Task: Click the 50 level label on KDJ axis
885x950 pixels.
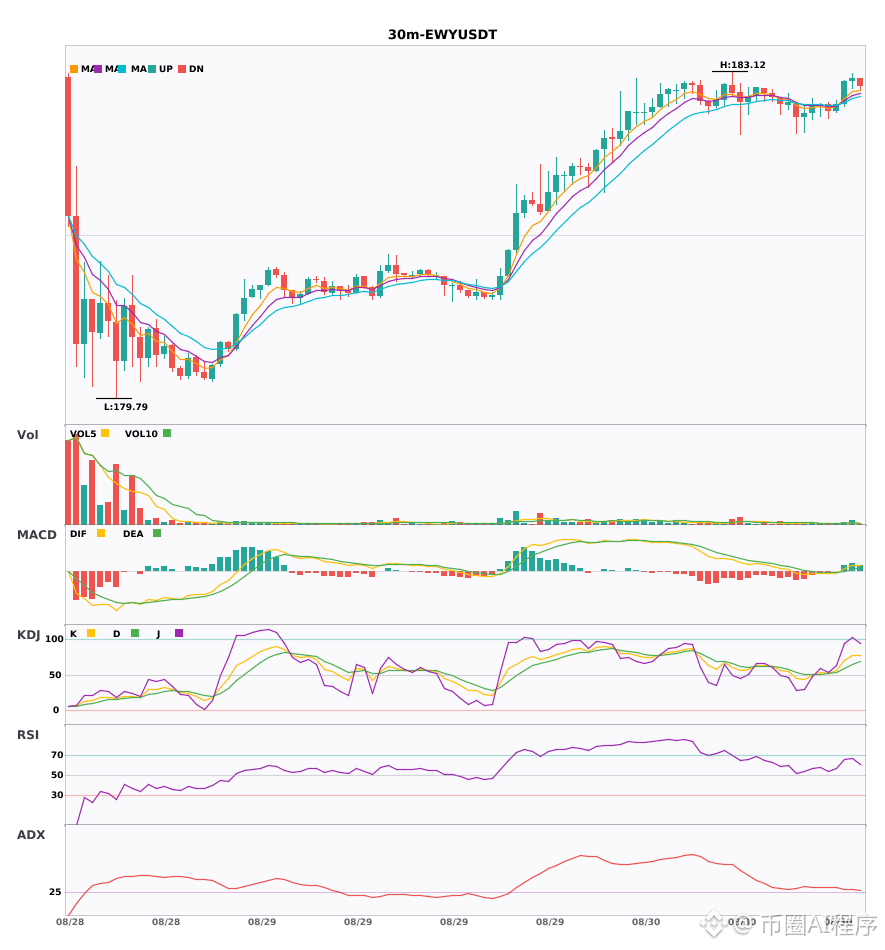Action: click(55, 675)
